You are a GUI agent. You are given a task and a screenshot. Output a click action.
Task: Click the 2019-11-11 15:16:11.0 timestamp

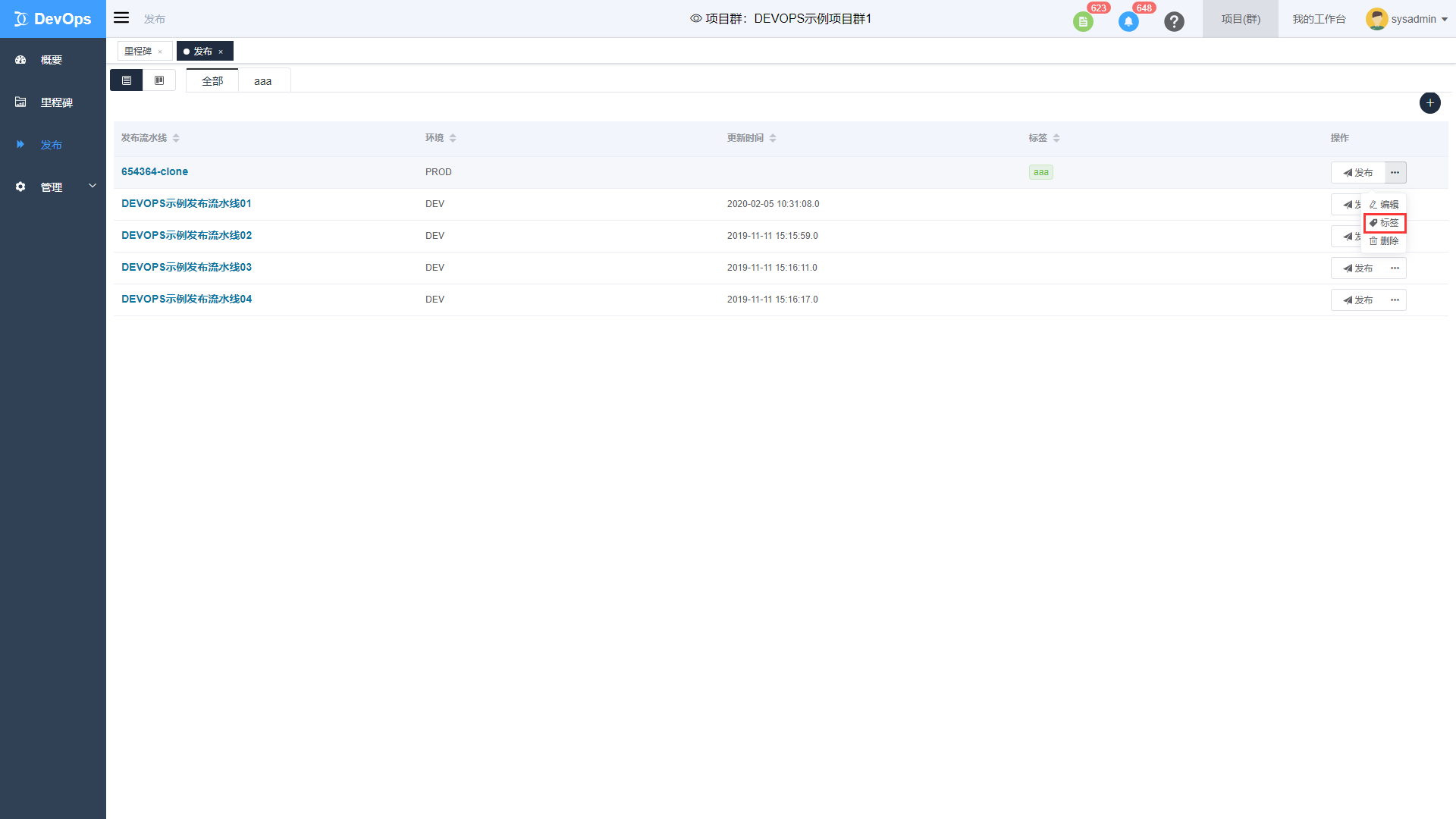click(772, 268)
